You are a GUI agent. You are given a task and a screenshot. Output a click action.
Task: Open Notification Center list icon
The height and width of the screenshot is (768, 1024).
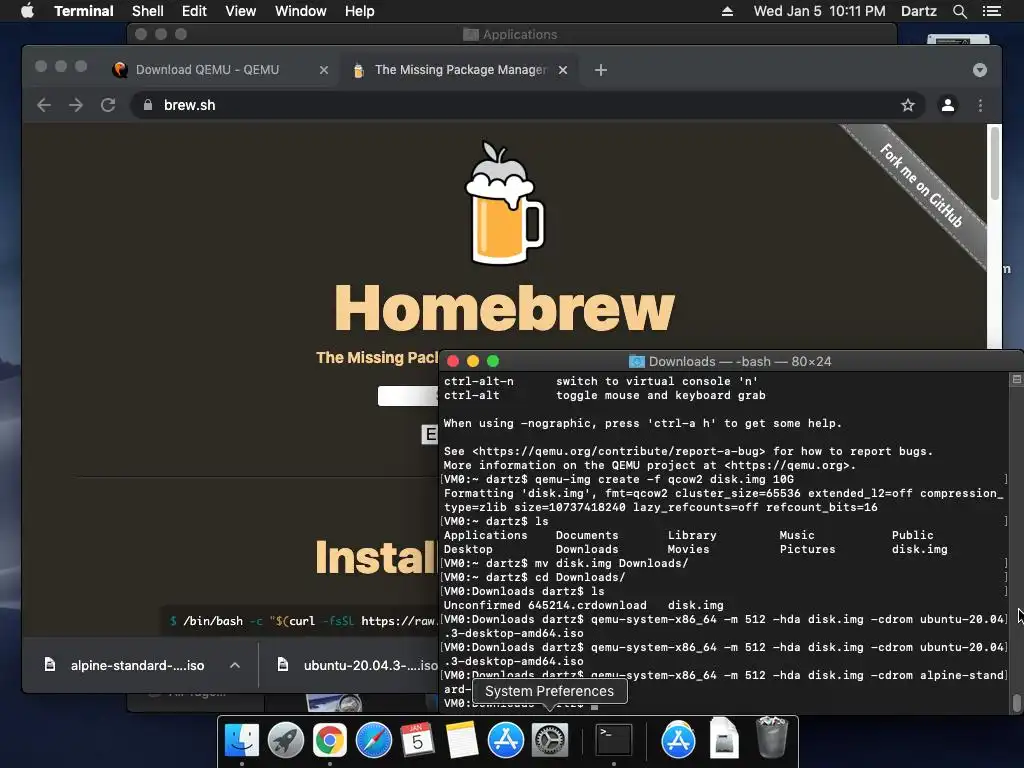click(991, 11)
